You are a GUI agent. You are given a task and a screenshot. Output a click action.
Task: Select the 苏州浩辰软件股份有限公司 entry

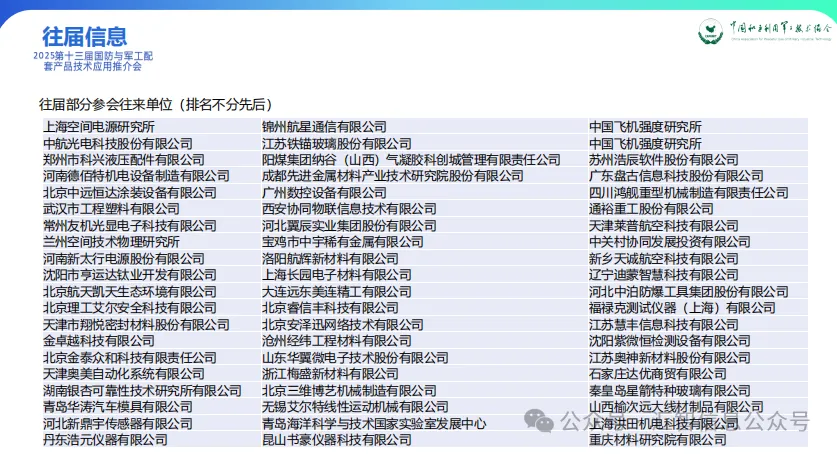click(664, 160)
